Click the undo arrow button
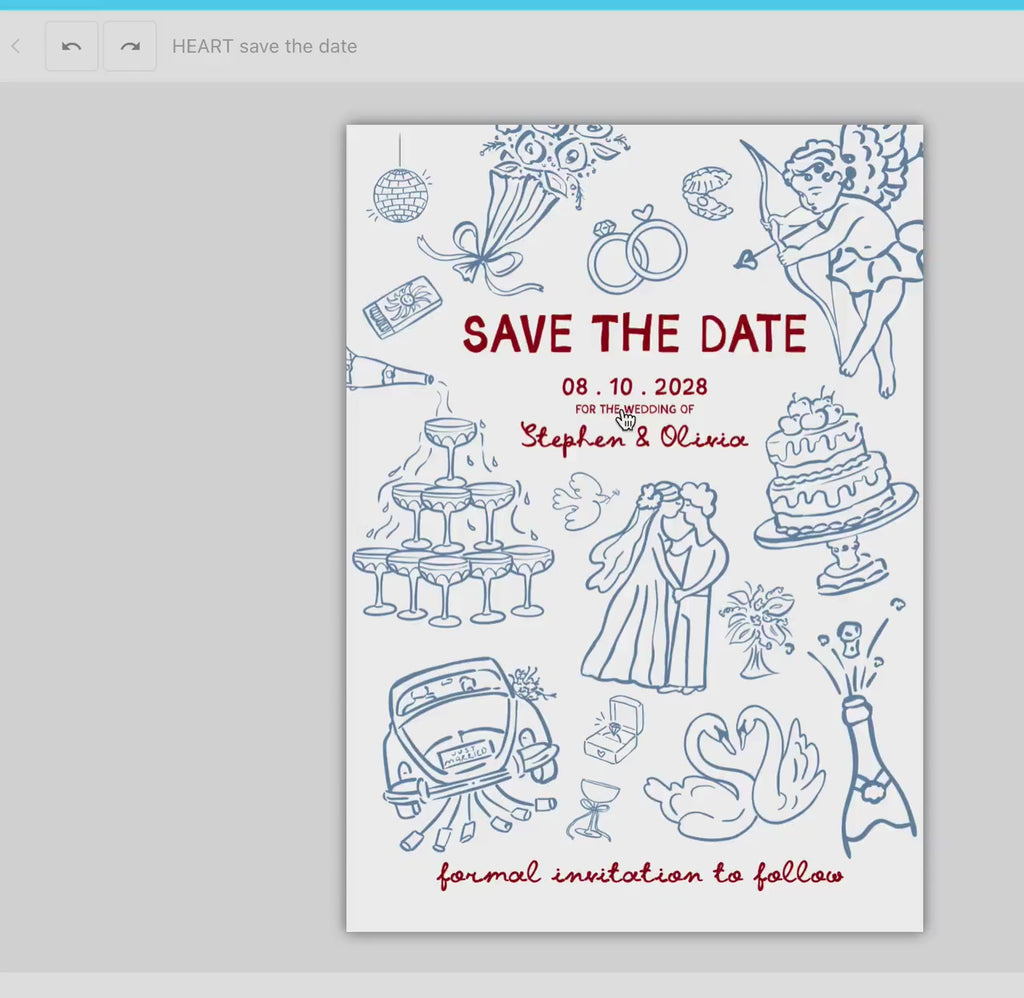Image resolution: width=1024 pixels, height=998 pixels. point(71,46)
